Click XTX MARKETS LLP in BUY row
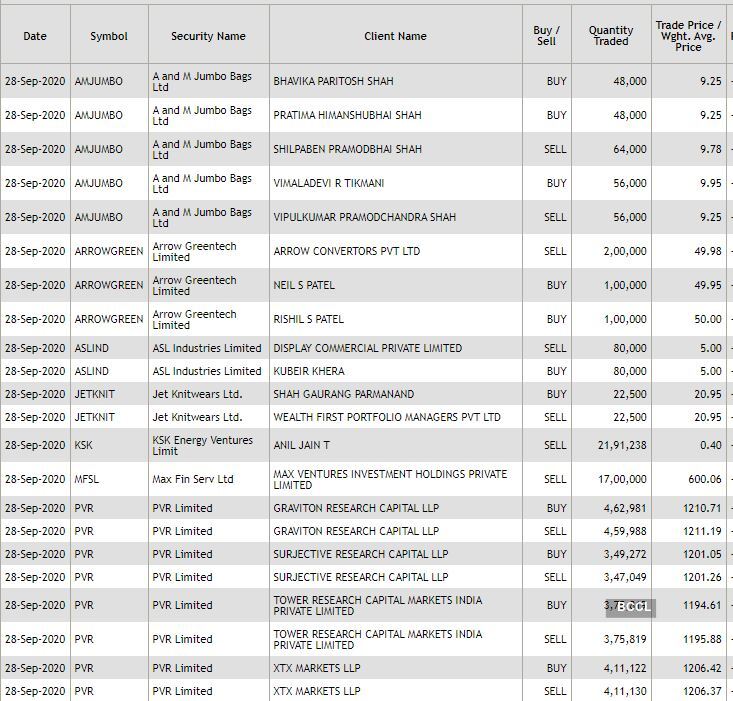This screenshot has width=733, height=701. (317, 668)
